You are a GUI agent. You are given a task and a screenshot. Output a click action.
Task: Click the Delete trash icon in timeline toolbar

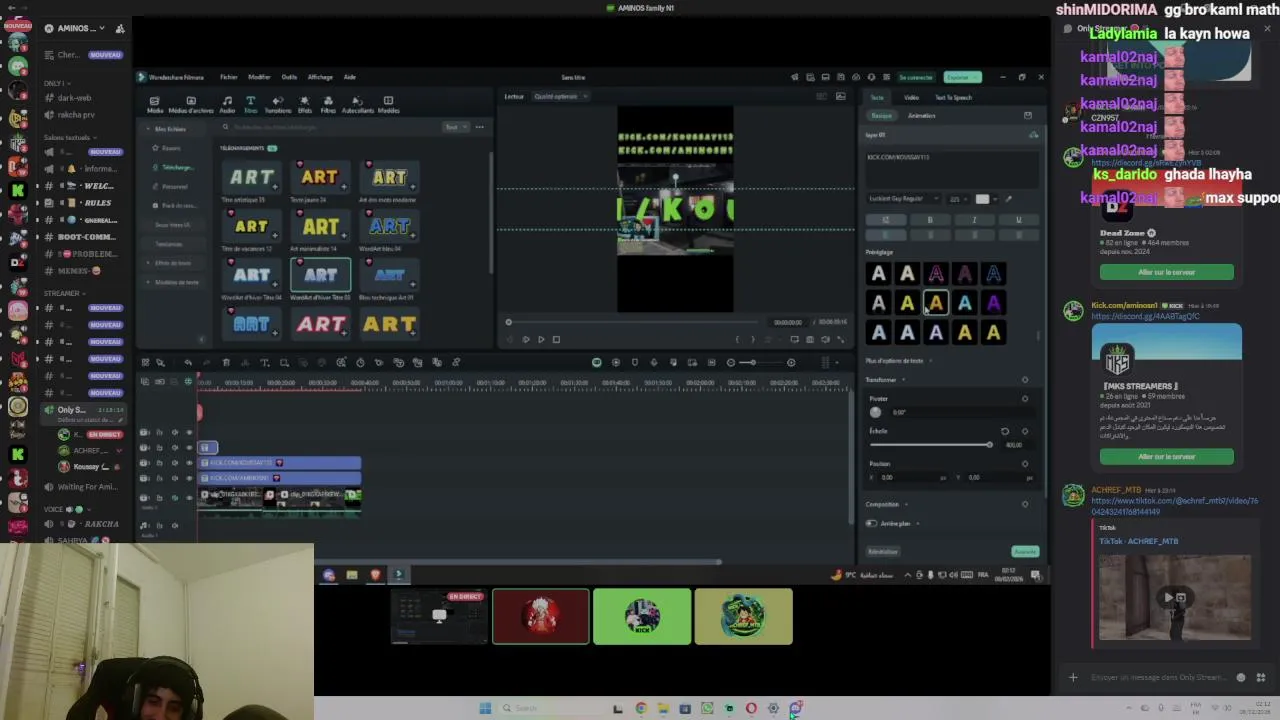[226, 362]
